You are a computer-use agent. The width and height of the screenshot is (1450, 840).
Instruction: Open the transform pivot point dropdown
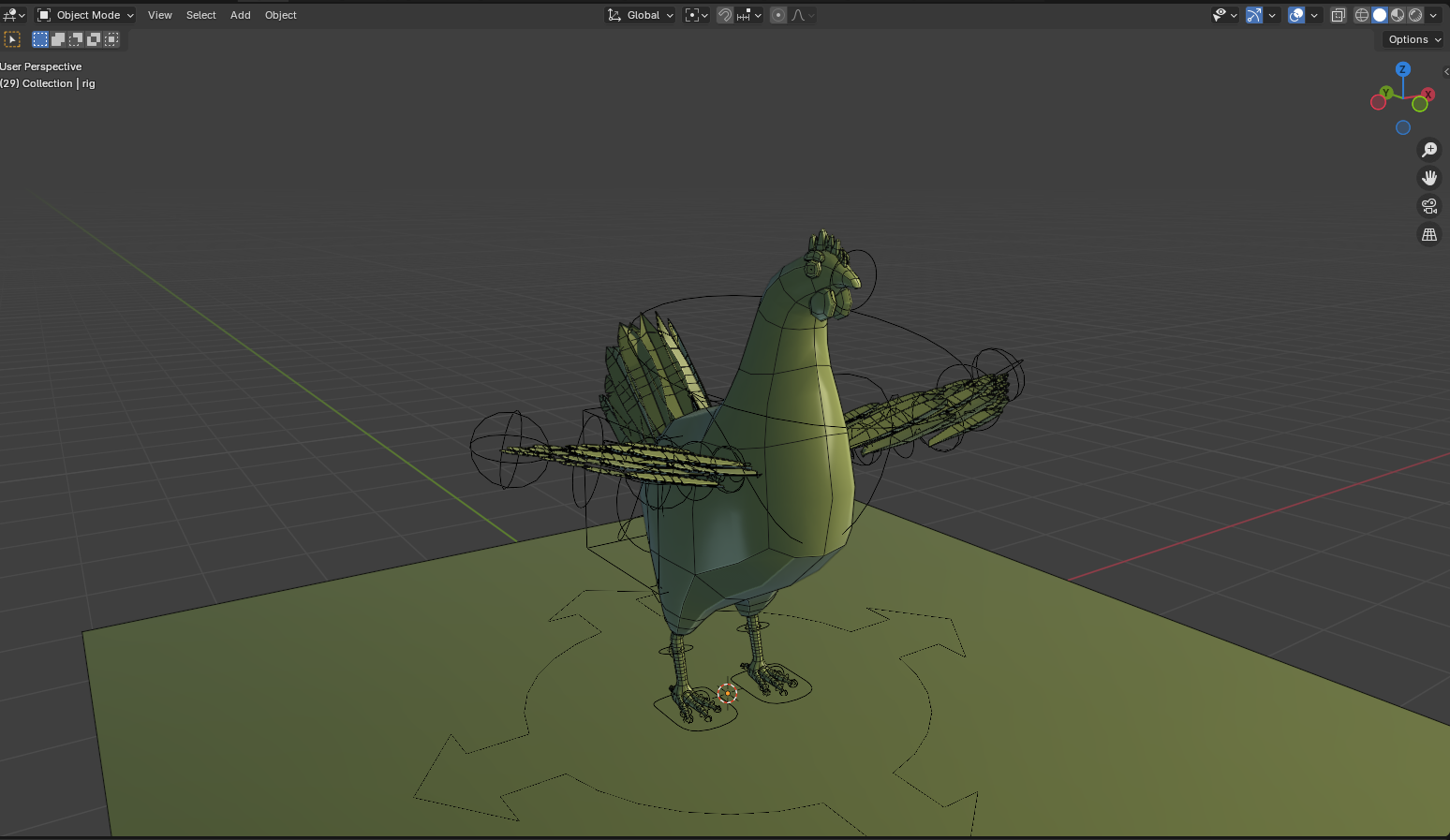click(697, 15)
